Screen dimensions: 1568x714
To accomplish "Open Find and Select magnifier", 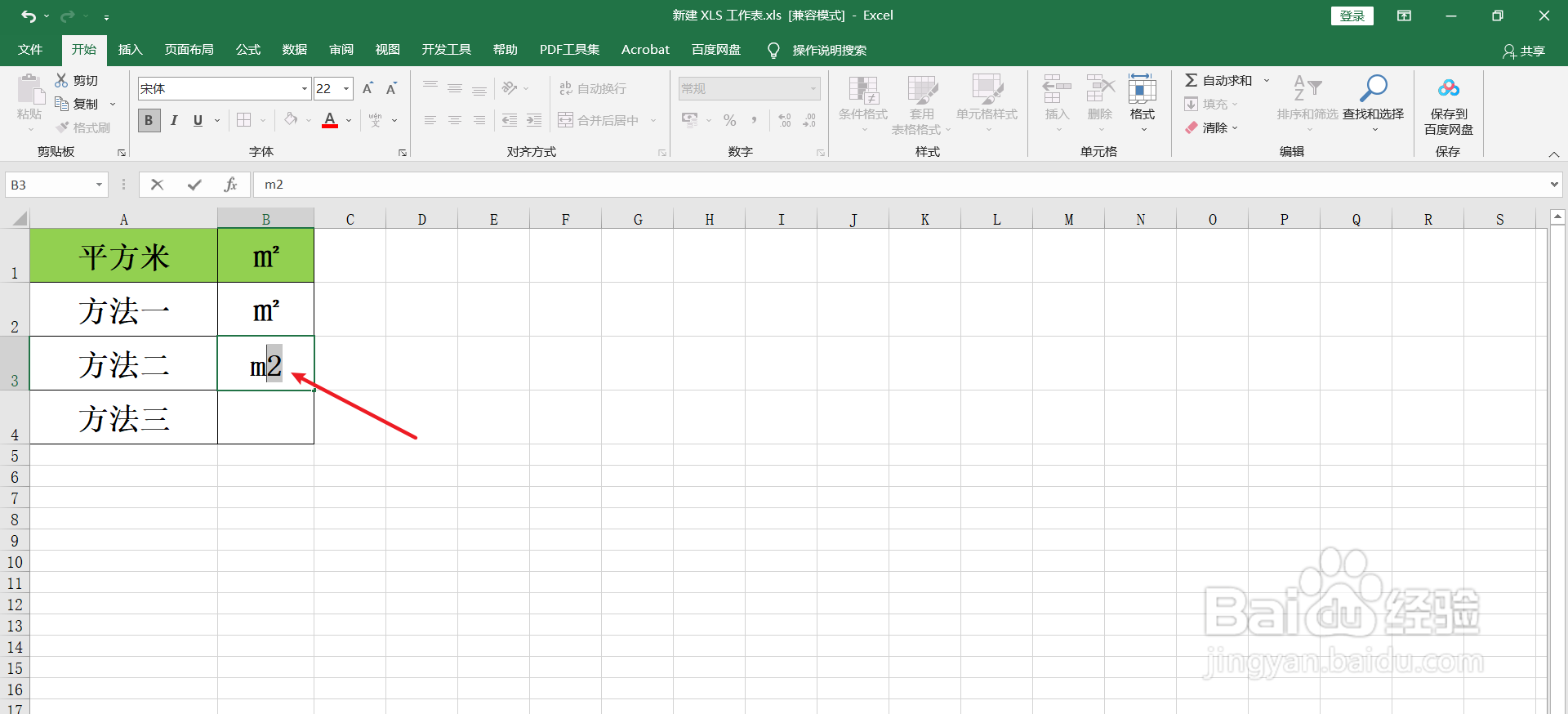I will click(x=1374, y=88).
